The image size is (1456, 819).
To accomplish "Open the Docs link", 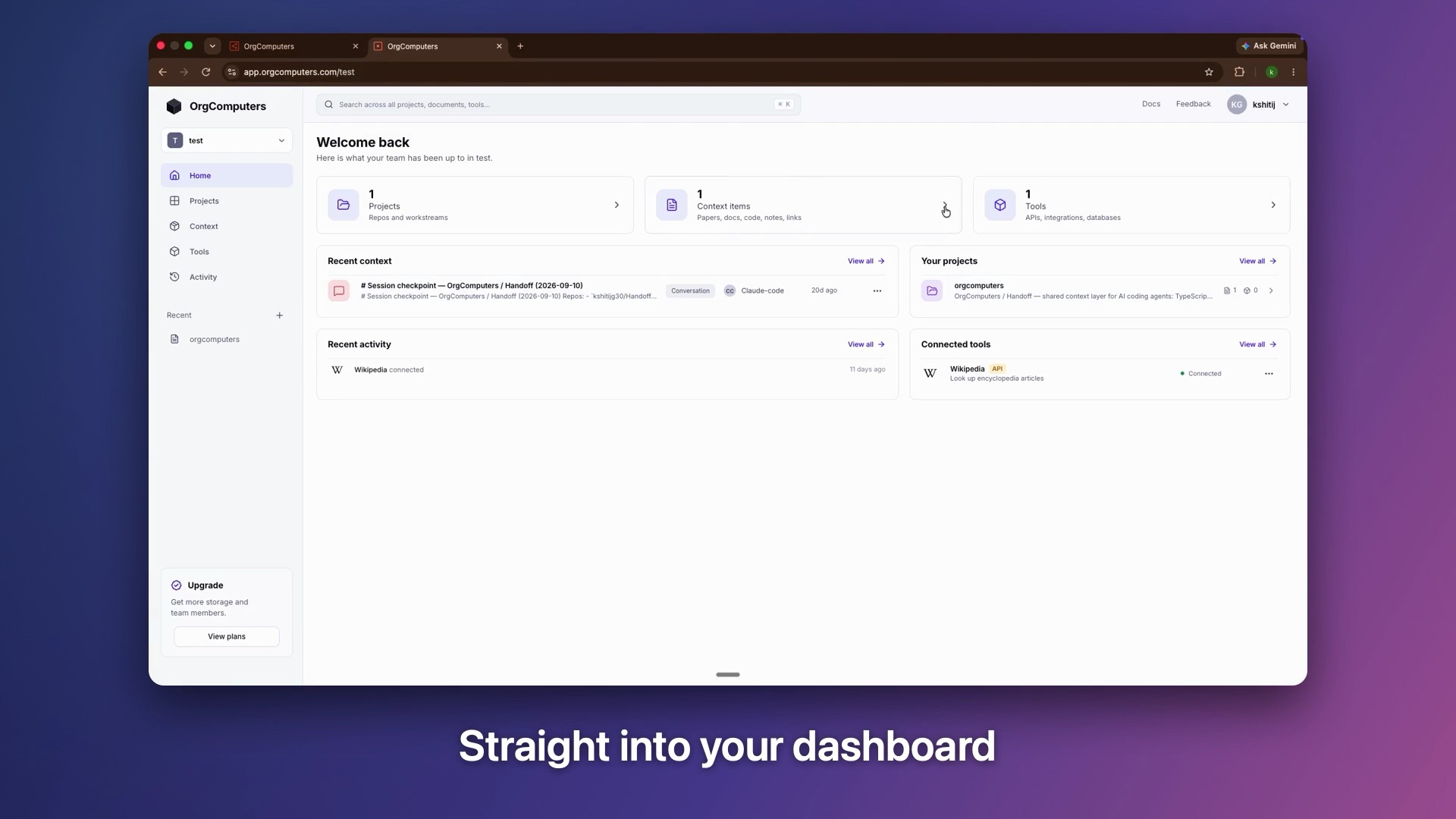I will 1150,104.
